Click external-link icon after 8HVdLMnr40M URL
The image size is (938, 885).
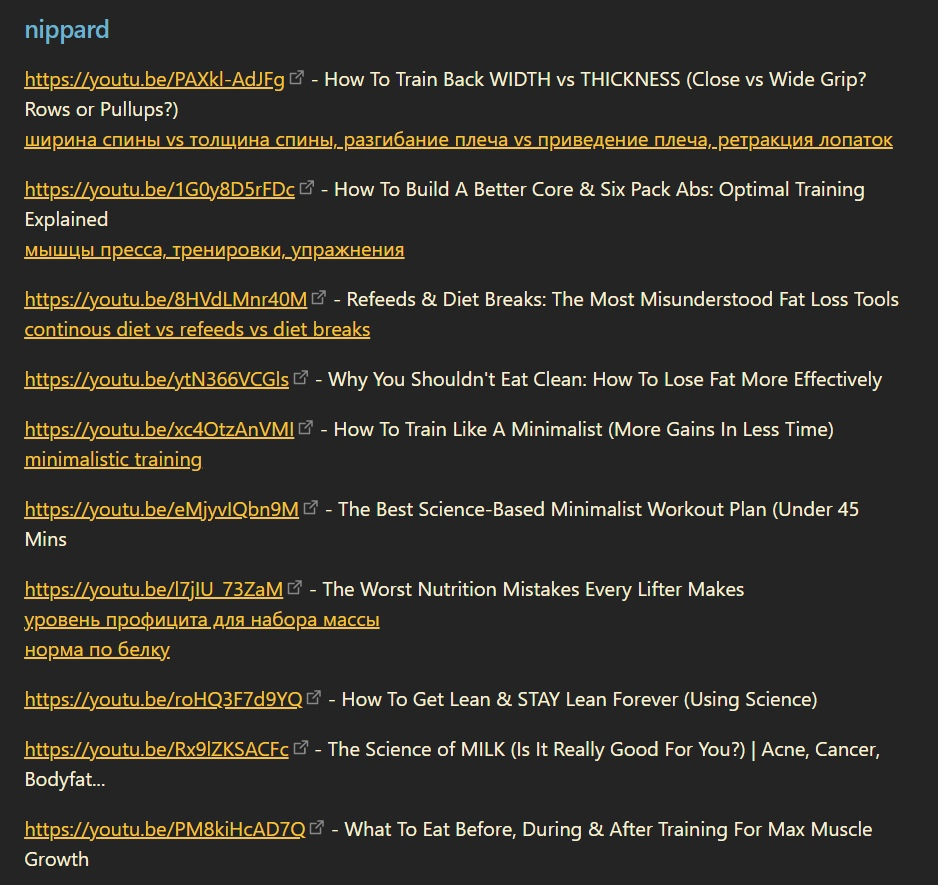(319, 297)
